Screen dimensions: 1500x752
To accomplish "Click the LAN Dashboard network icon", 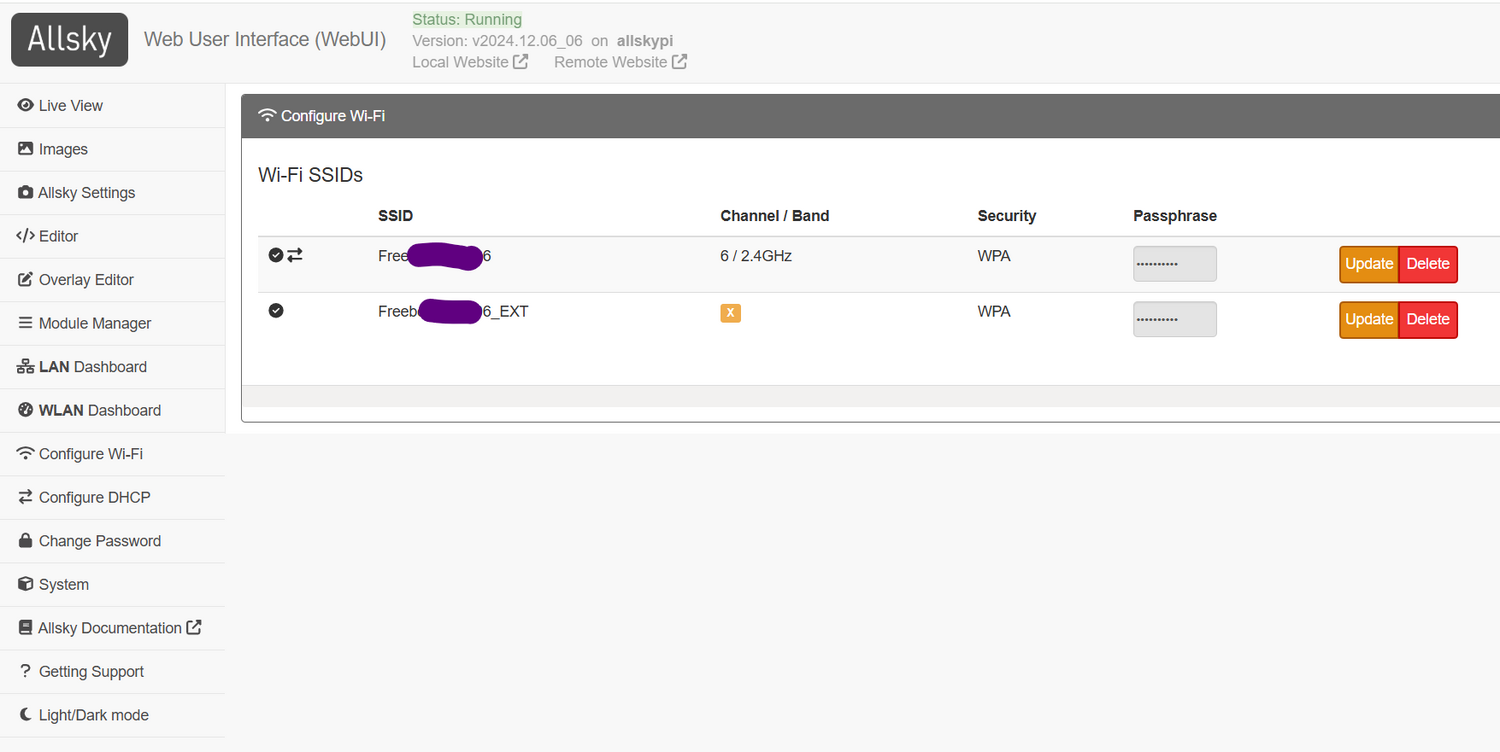I will 26,367.
